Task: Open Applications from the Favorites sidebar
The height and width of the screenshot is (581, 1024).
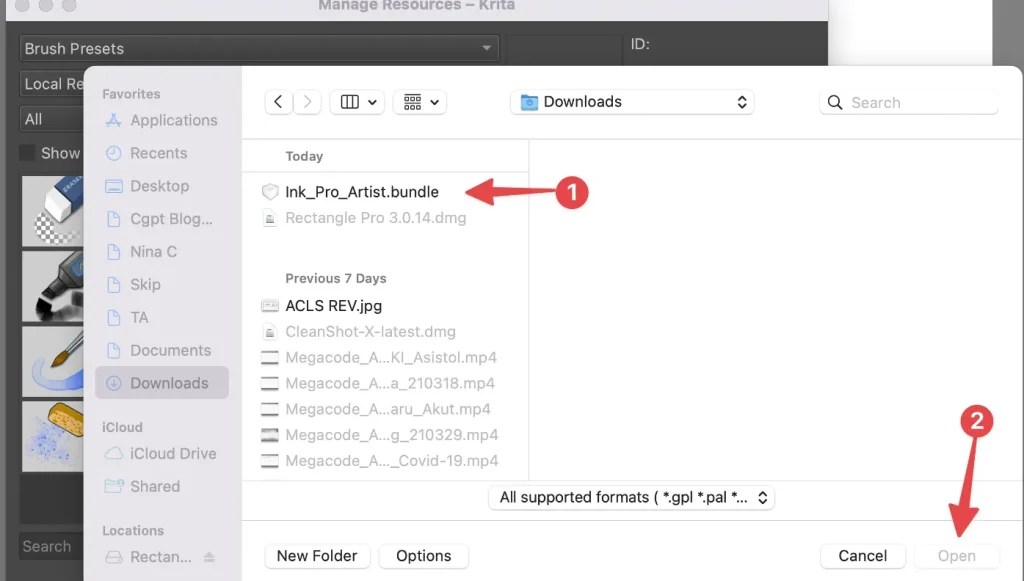Action: pos(170,120)
